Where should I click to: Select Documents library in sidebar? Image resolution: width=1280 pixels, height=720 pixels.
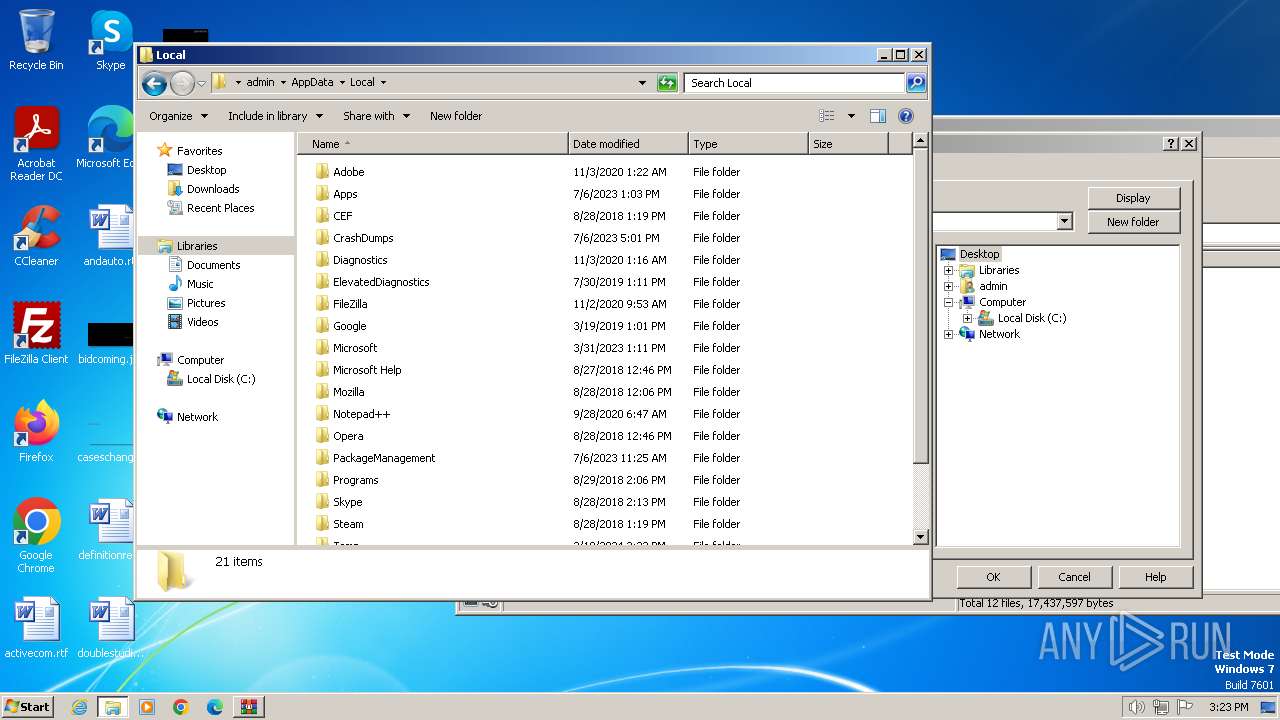(213, 265)
